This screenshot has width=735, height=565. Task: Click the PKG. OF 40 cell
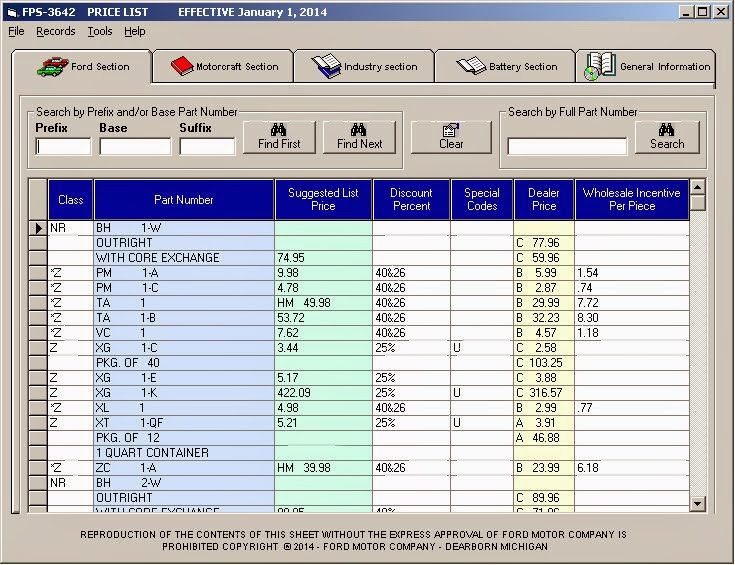coord(184,363)
